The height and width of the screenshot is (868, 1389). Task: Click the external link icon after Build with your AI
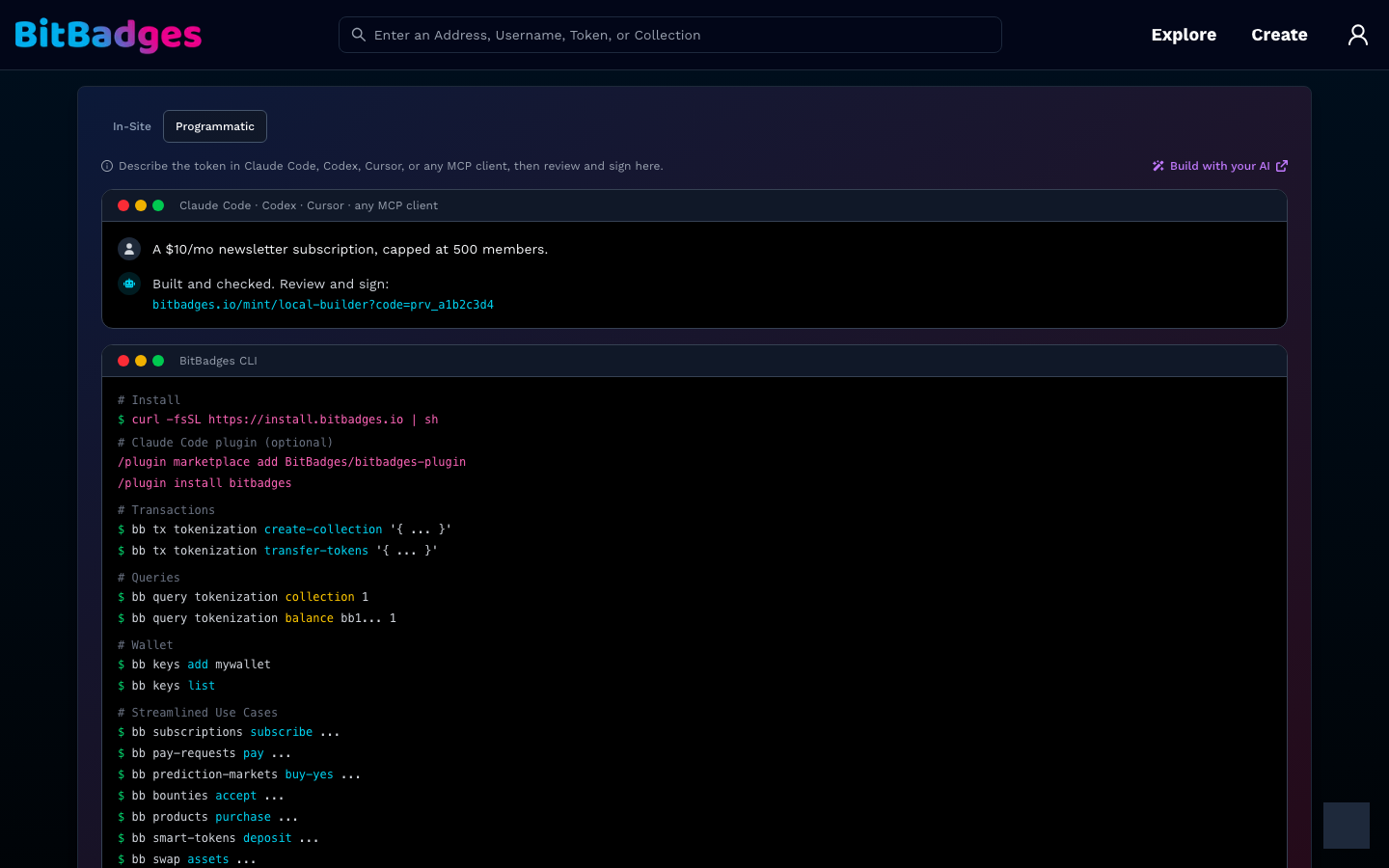point(1282,166)
